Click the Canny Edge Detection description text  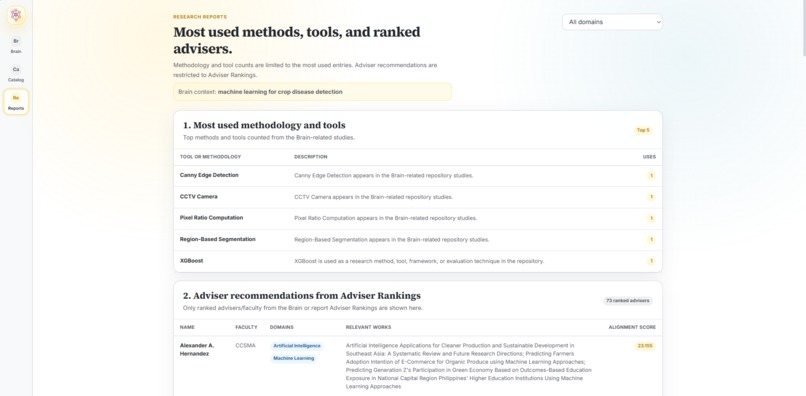[383, 176]
